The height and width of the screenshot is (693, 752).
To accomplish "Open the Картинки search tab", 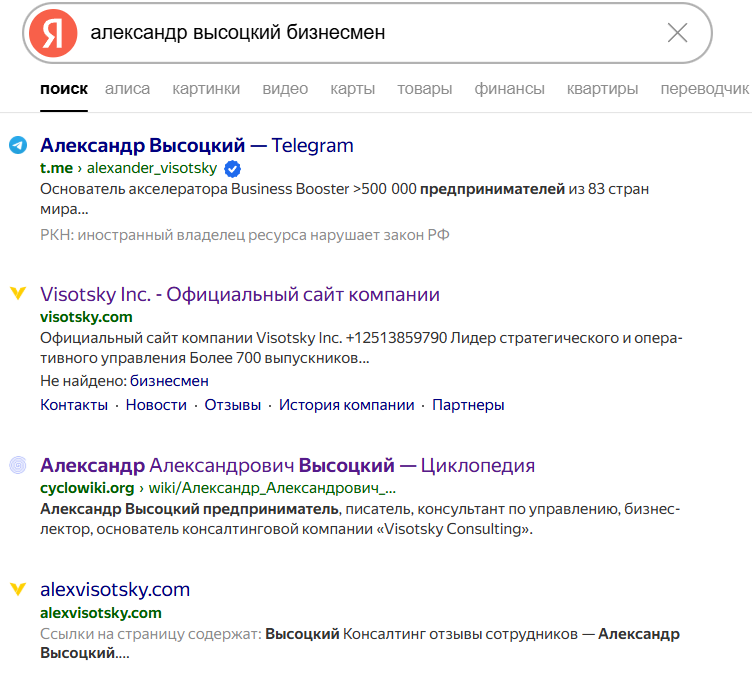I will (x=206, y=89).
